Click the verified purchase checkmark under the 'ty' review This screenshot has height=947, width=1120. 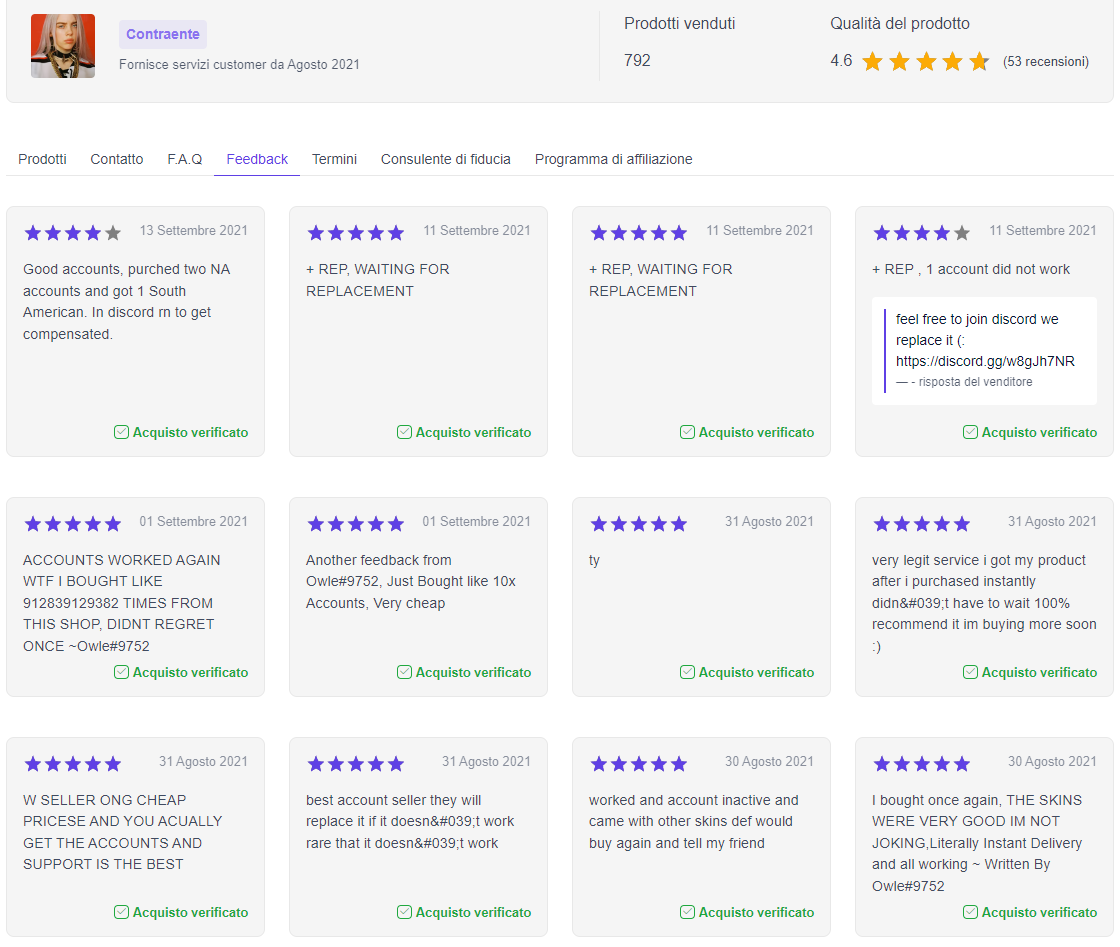[x=687, y=672]
